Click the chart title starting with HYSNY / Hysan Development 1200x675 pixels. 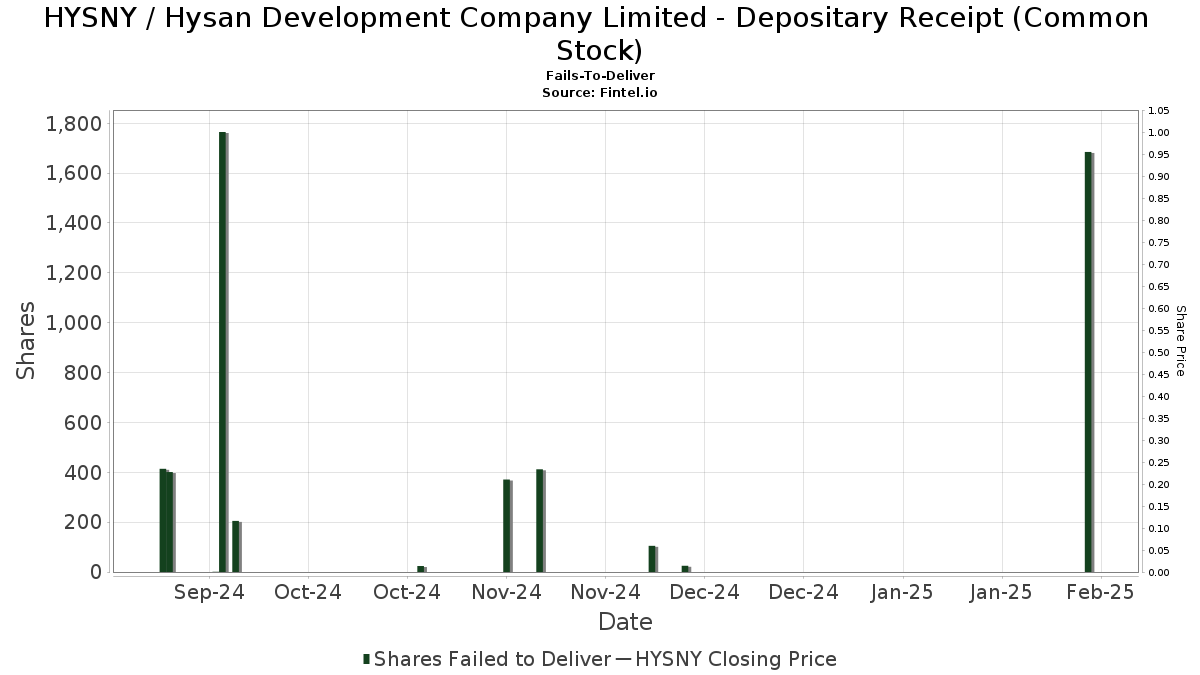click(598, 34)
